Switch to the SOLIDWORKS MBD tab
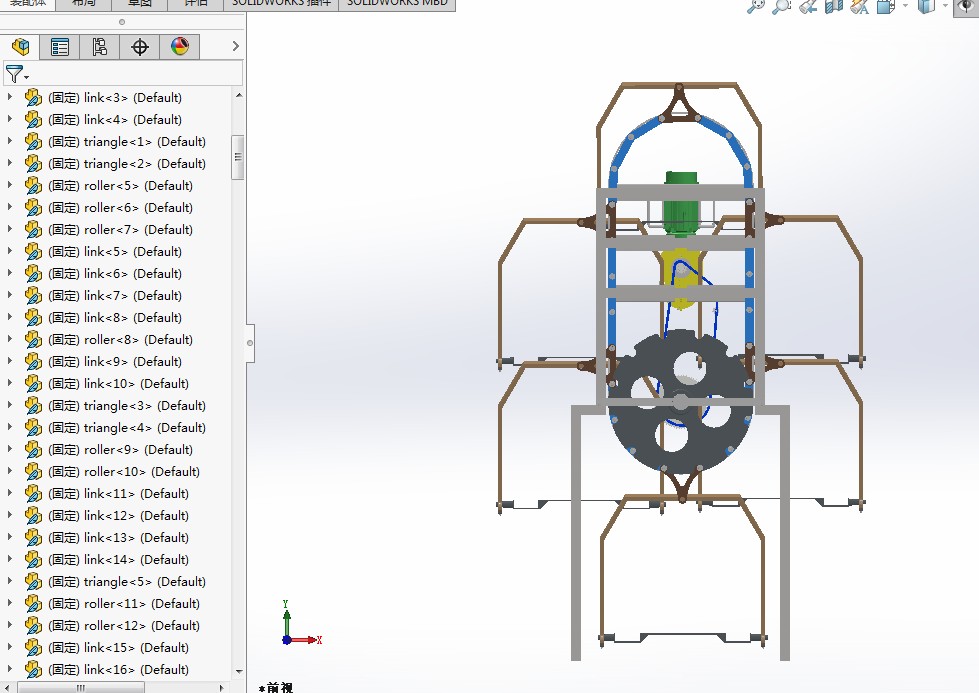The height and width of the screenshot is (693, 979). pyautogui.click(x=397, y=4)
